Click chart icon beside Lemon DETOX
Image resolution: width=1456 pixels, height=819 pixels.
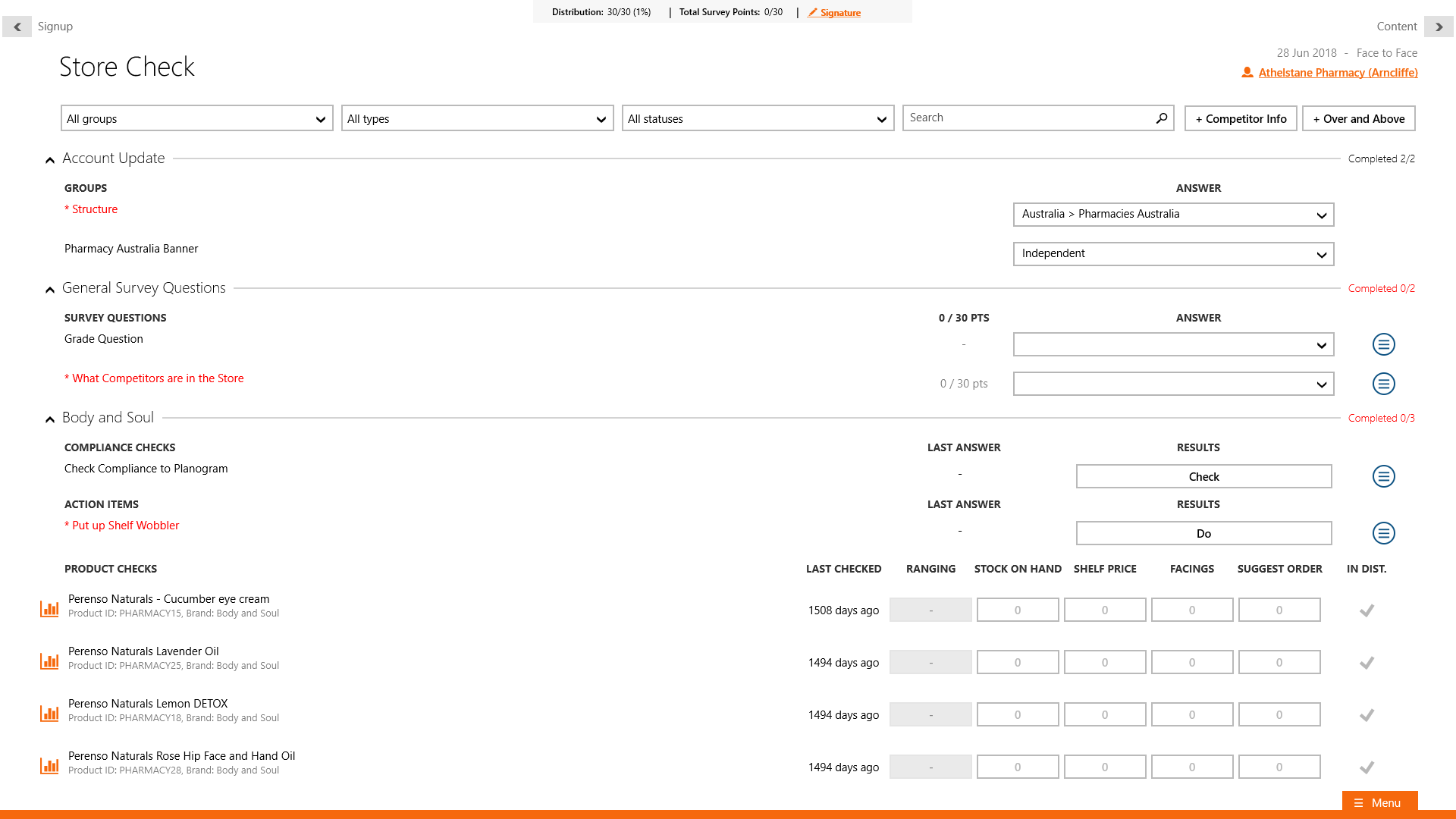coord(49,714)
